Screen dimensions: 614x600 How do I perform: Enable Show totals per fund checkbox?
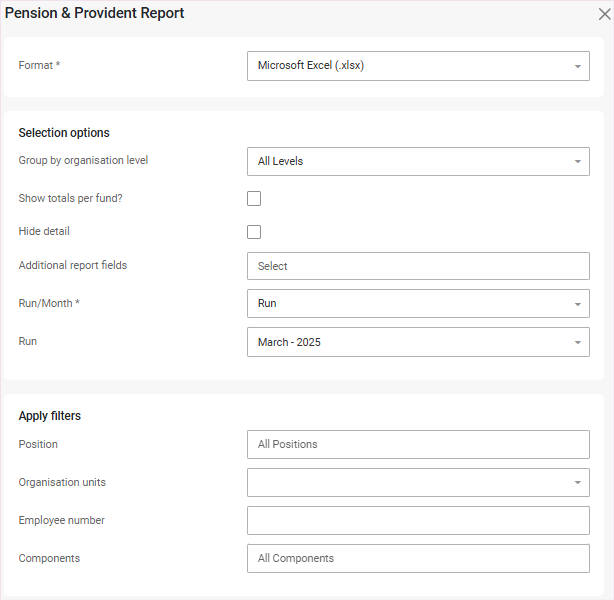[x=254, y=199]
